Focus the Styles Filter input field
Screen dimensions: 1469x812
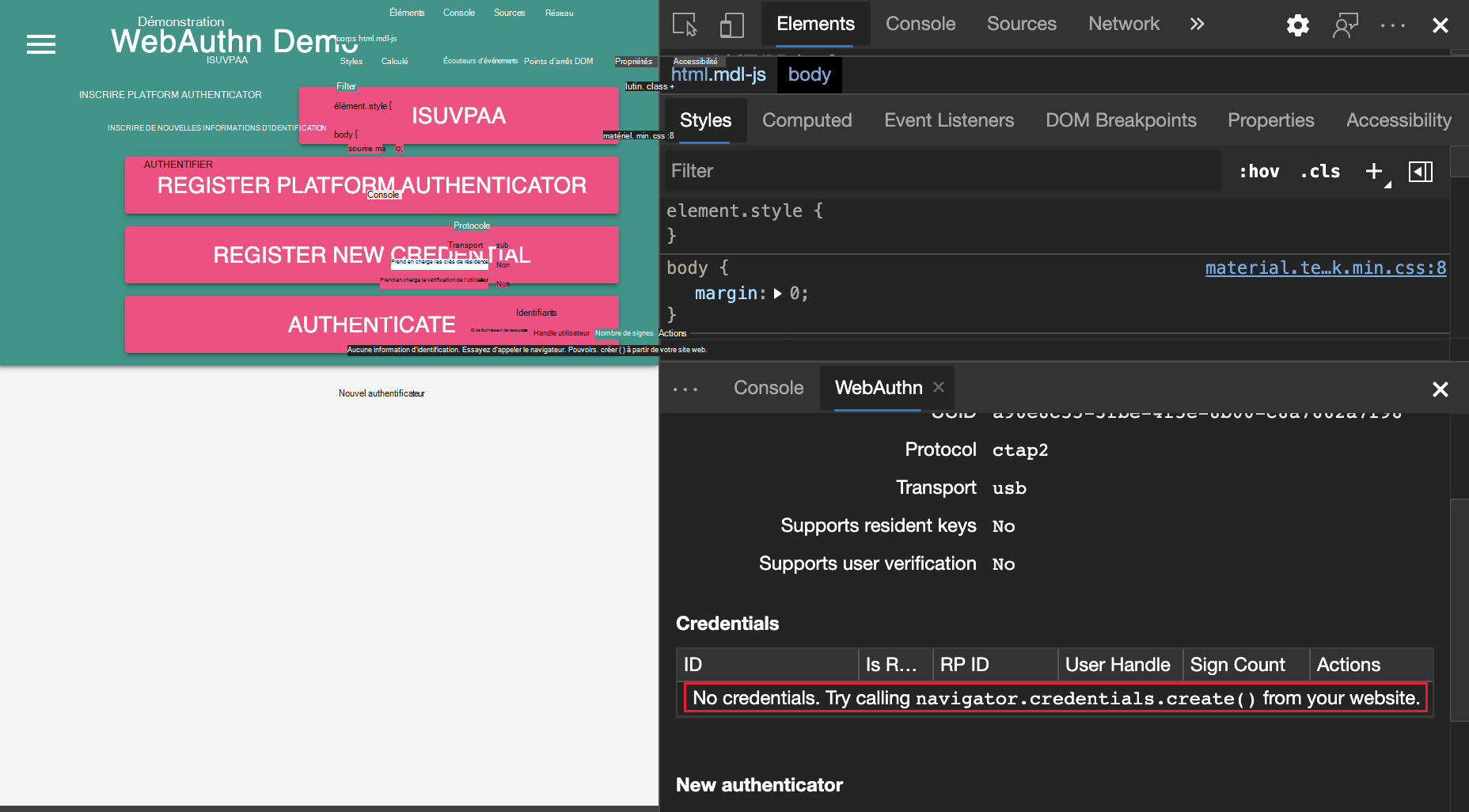[x=942, y=171]
